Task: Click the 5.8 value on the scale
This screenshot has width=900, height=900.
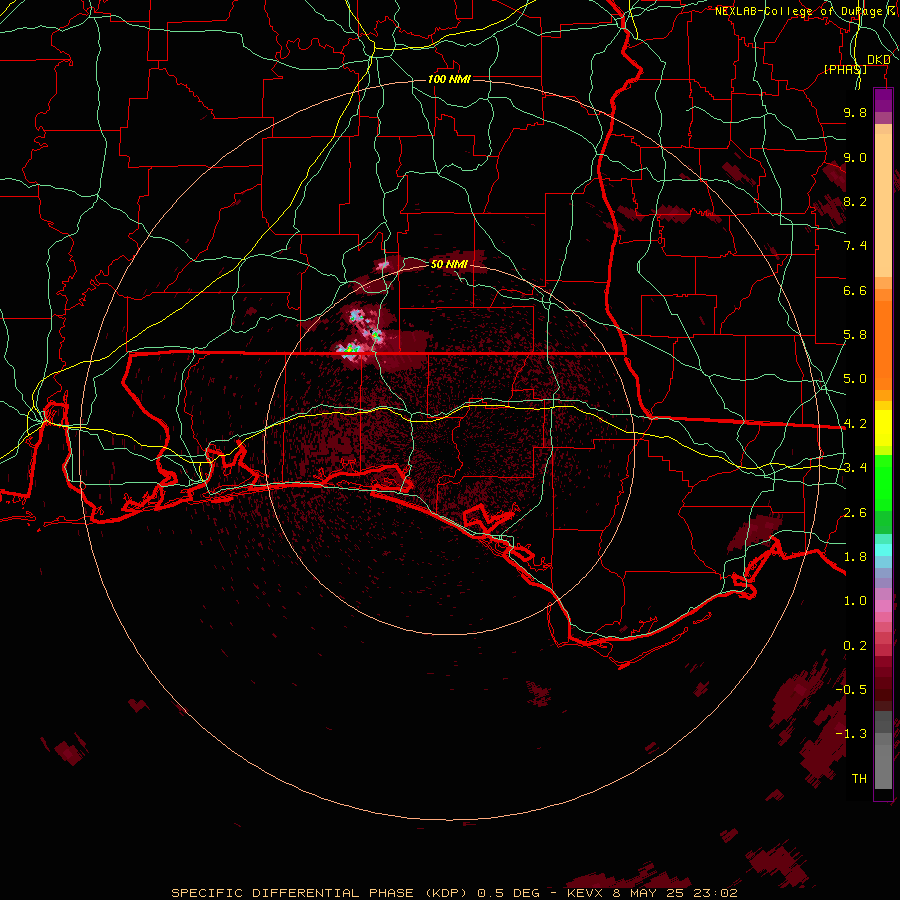Action: (855, 335)
